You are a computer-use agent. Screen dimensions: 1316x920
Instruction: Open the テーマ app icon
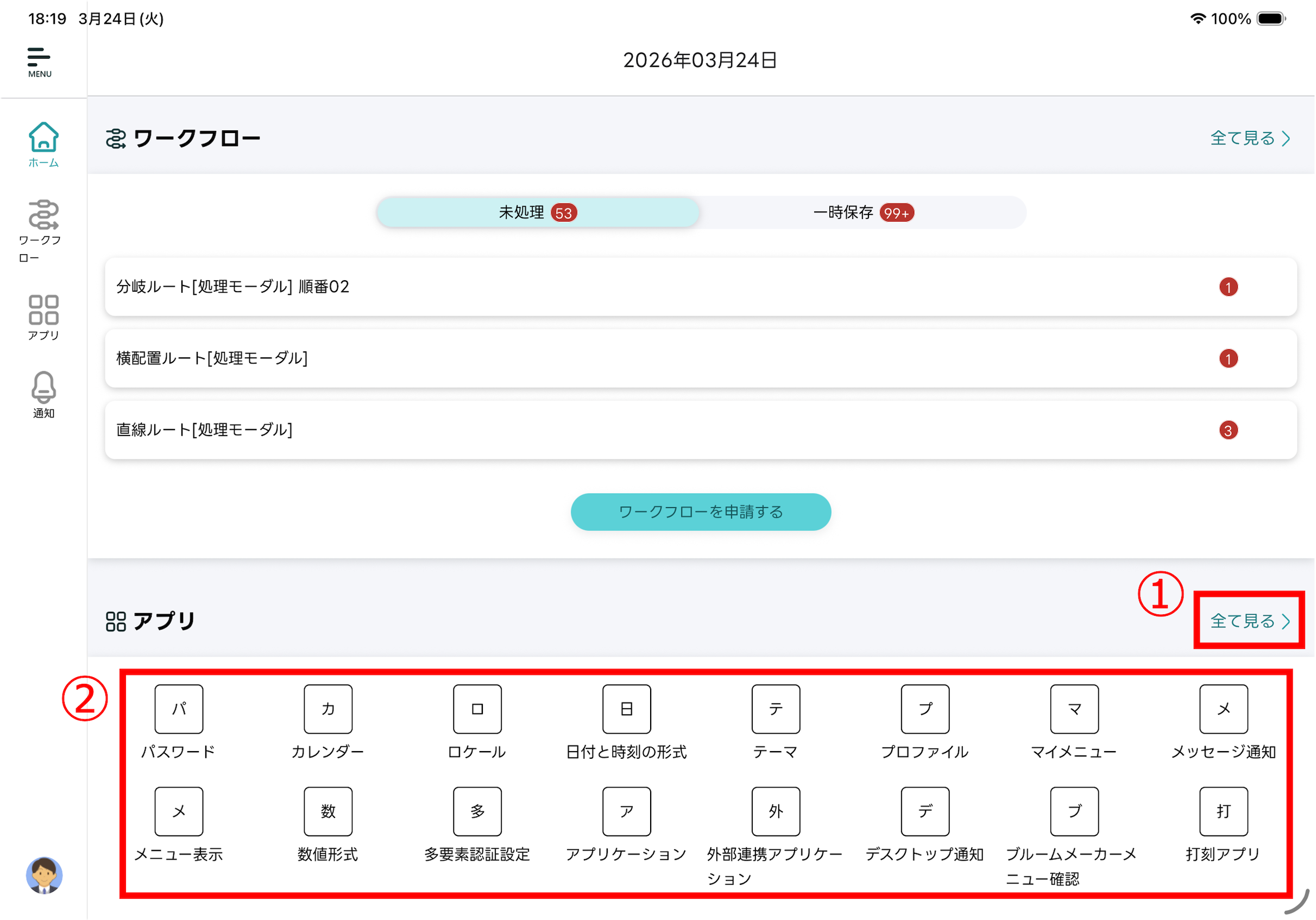(x=776, y=709)
